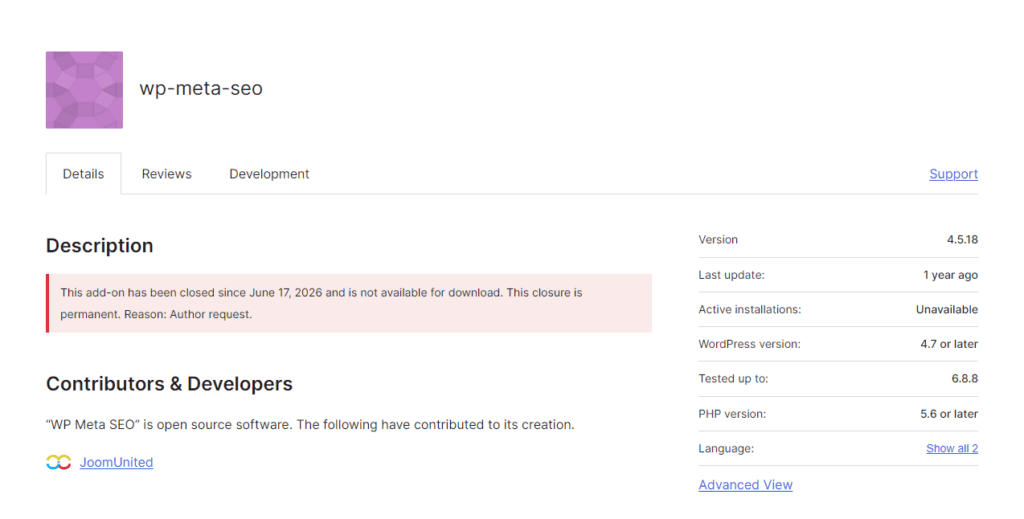Screen dimensions: 1024x519
Task: Click the Contributors & Developers heading
Action: click(x=169, y=384)
